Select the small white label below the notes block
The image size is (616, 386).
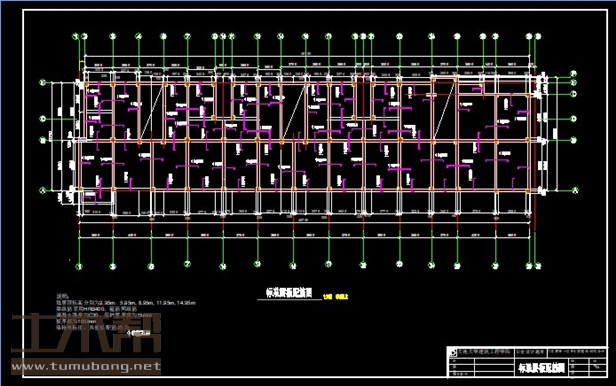pos(139,333)
